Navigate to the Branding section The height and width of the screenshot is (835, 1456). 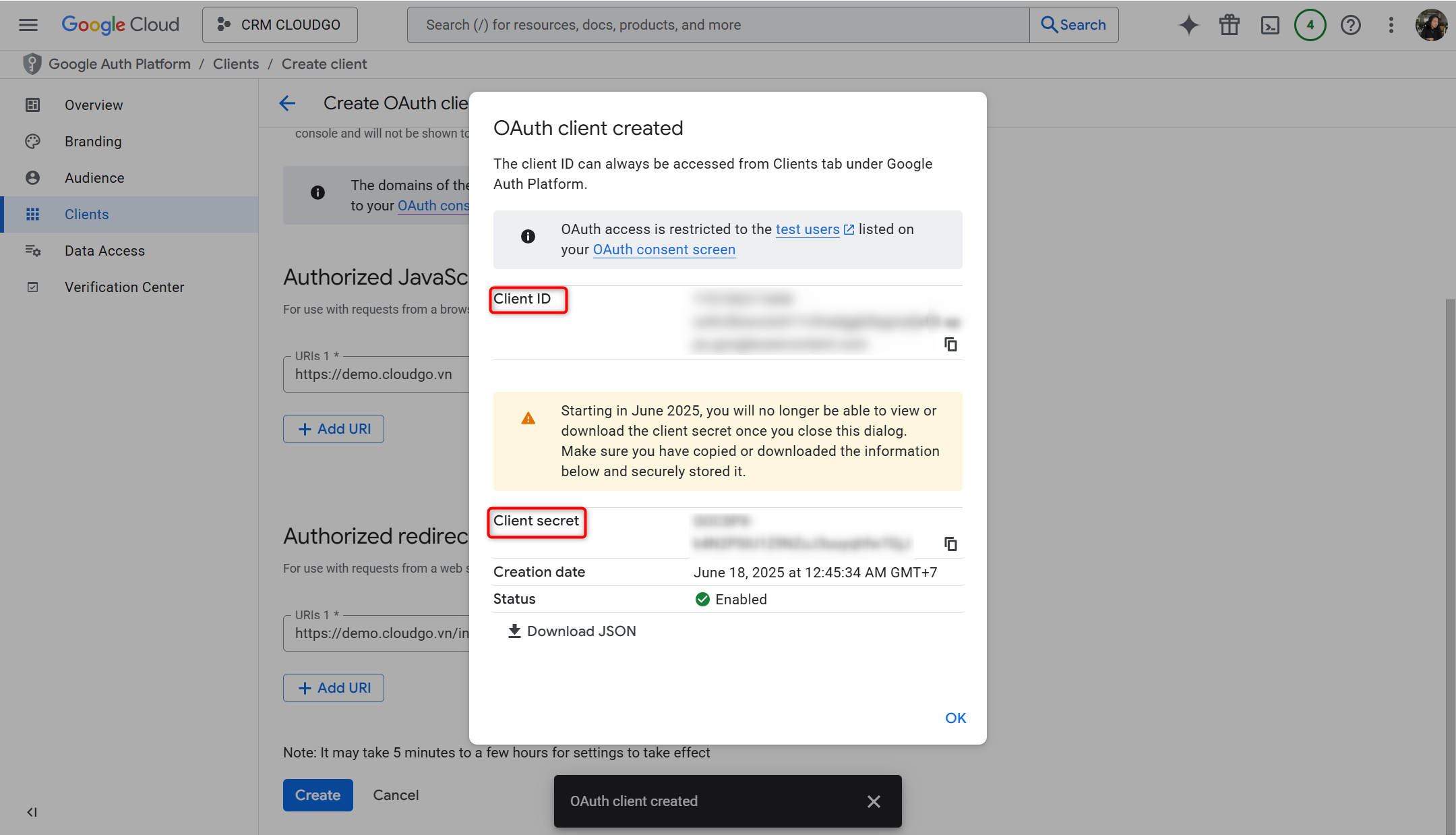click(x=92, y=141)
